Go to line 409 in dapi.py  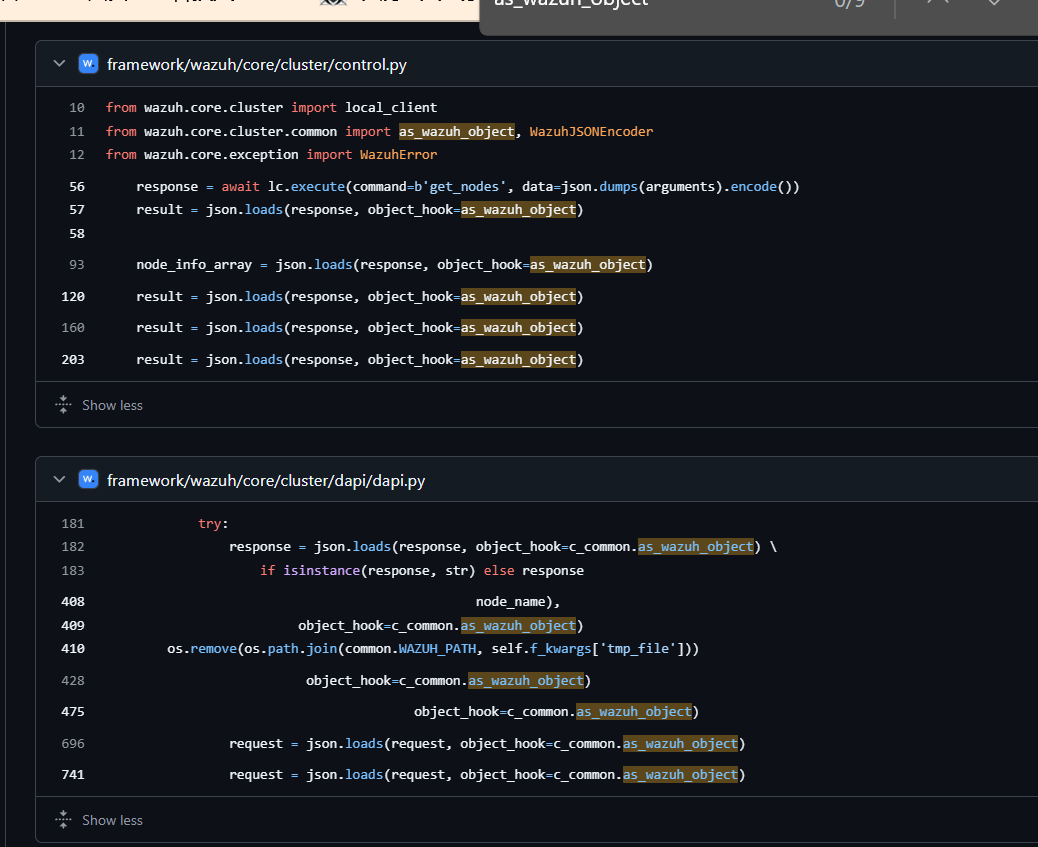(73, 625)
